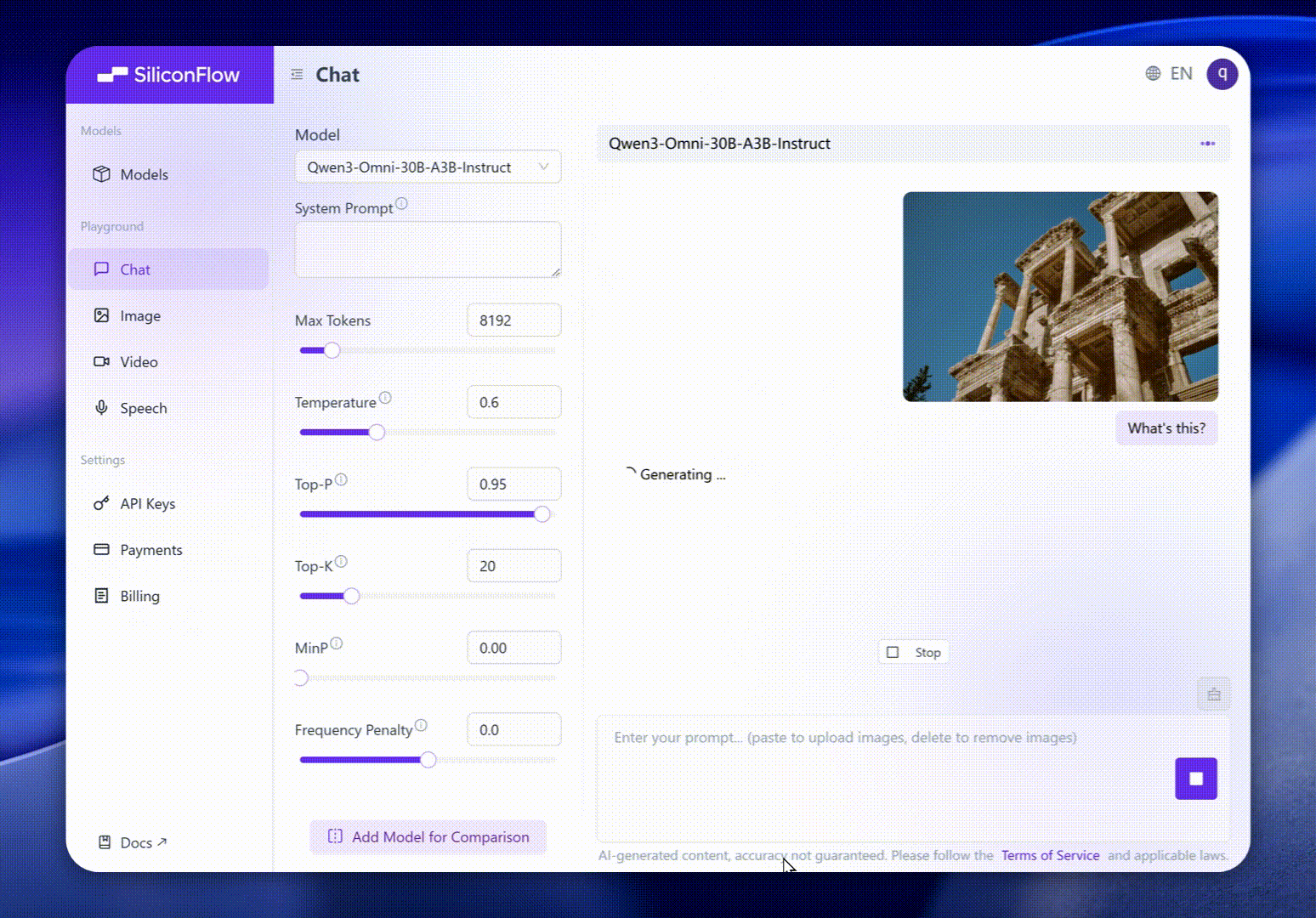Click the SiliconFlow logo
This screenshot has height=918, width=1316.
pyautogui.click(x=168, y=75)
